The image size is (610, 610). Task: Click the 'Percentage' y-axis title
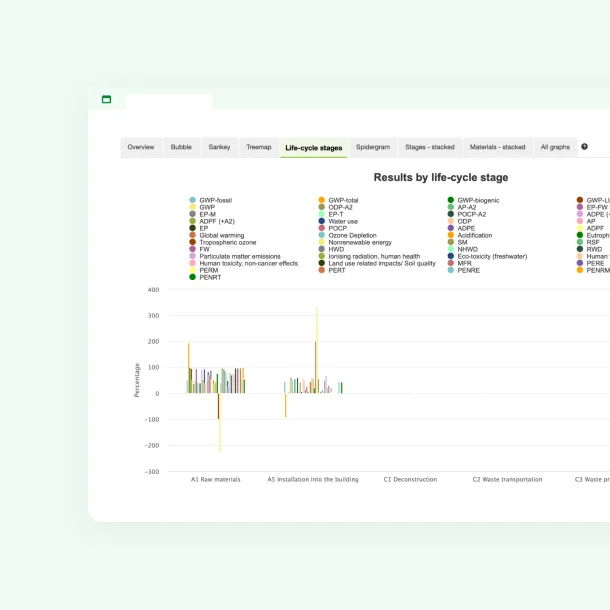coord(137,380)
